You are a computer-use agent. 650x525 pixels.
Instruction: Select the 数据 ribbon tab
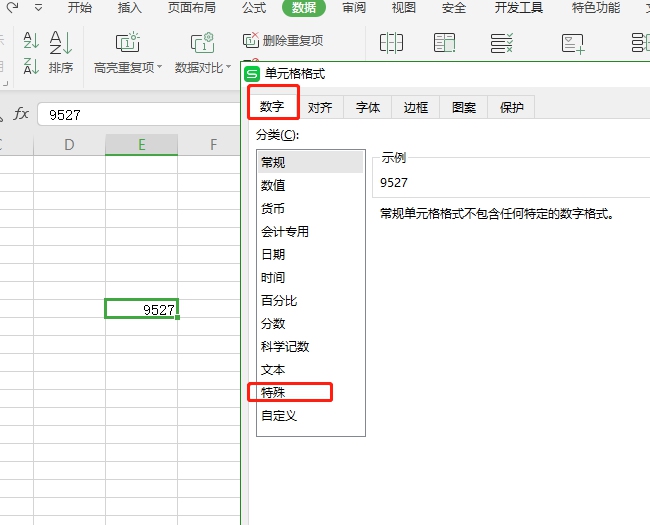pyautogui.click(x=304, y=7)
